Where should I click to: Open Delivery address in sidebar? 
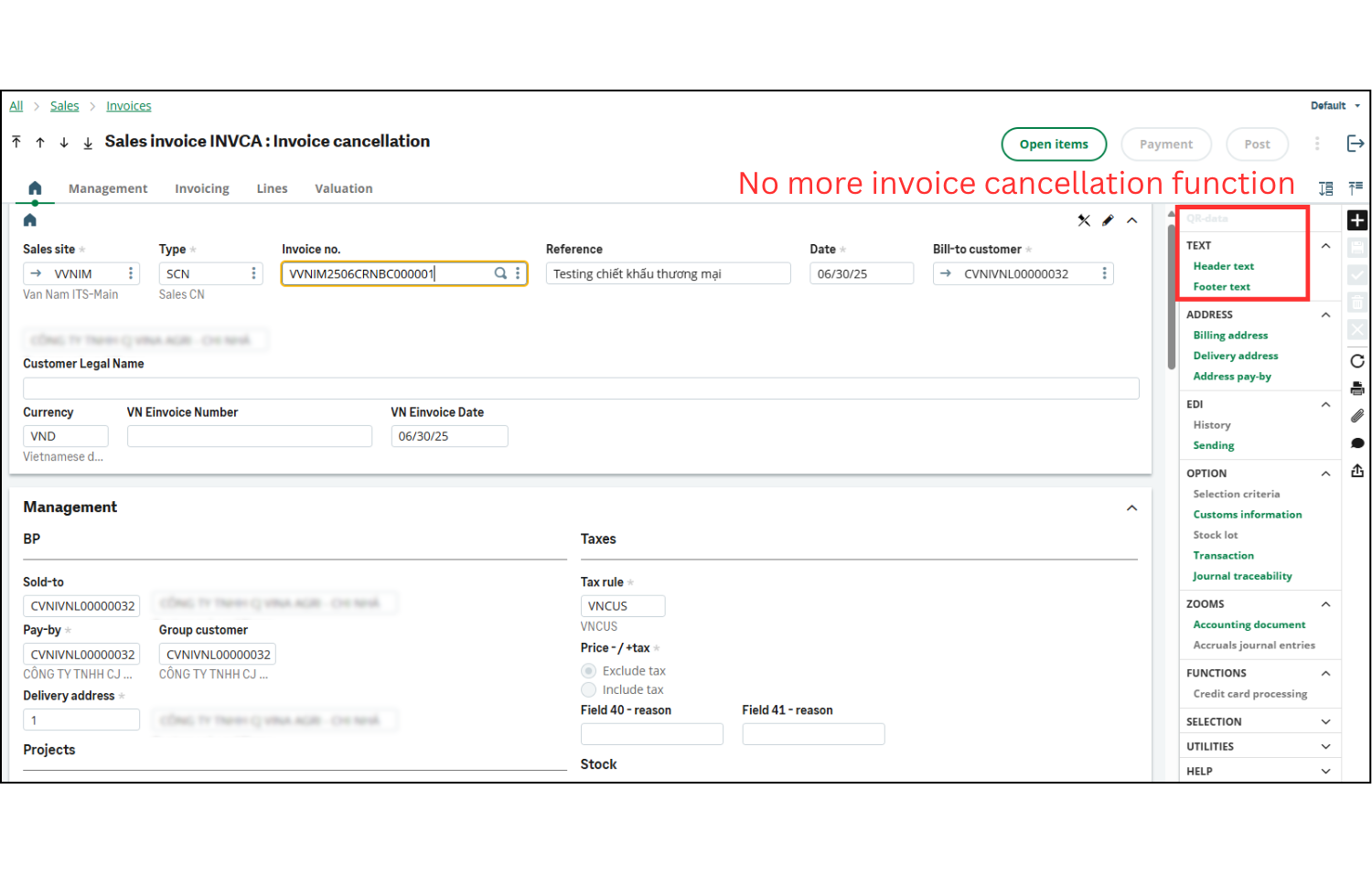pyautogui.click(x=1236, y=356)
